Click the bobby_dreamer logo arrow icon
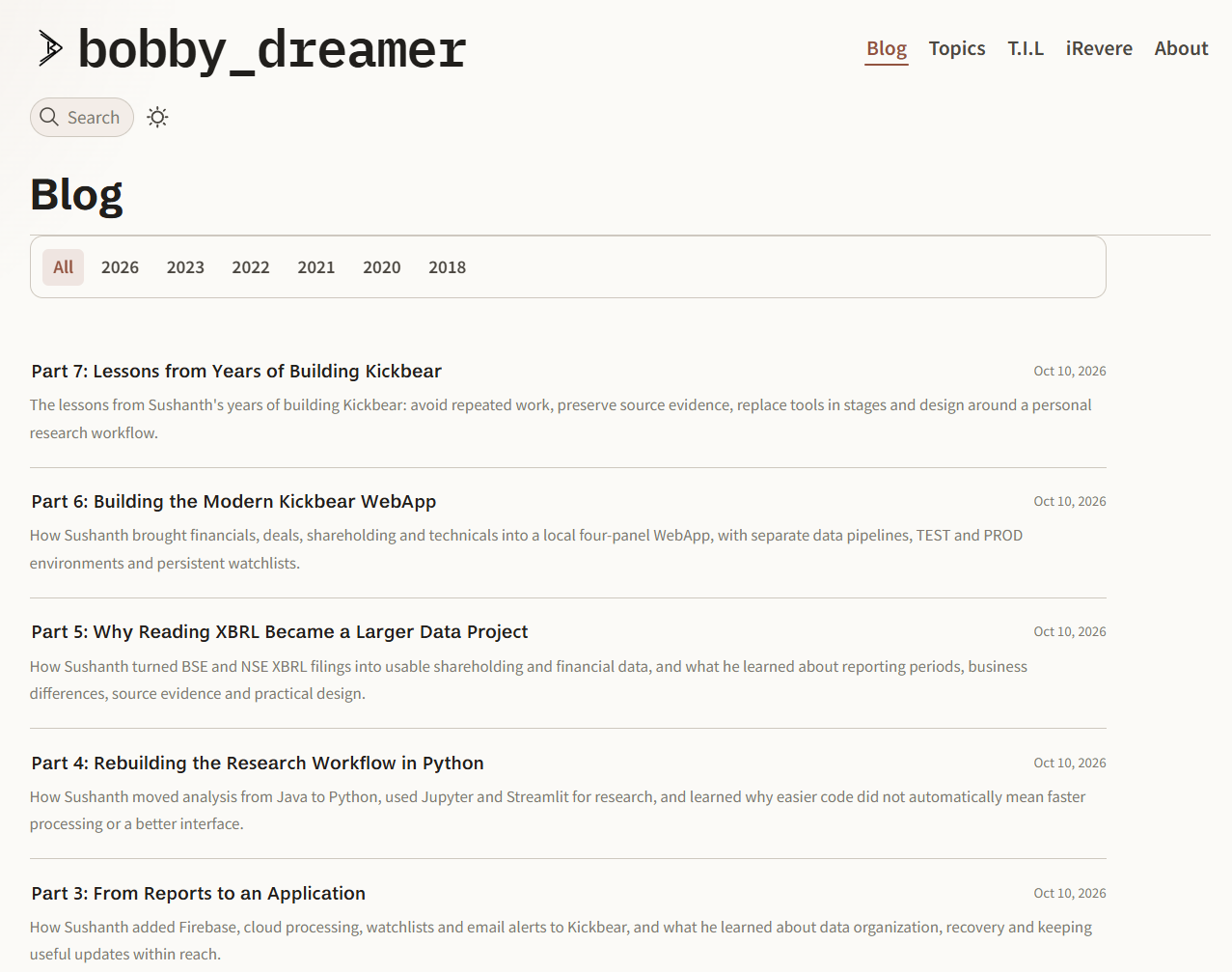 point(50,48)
